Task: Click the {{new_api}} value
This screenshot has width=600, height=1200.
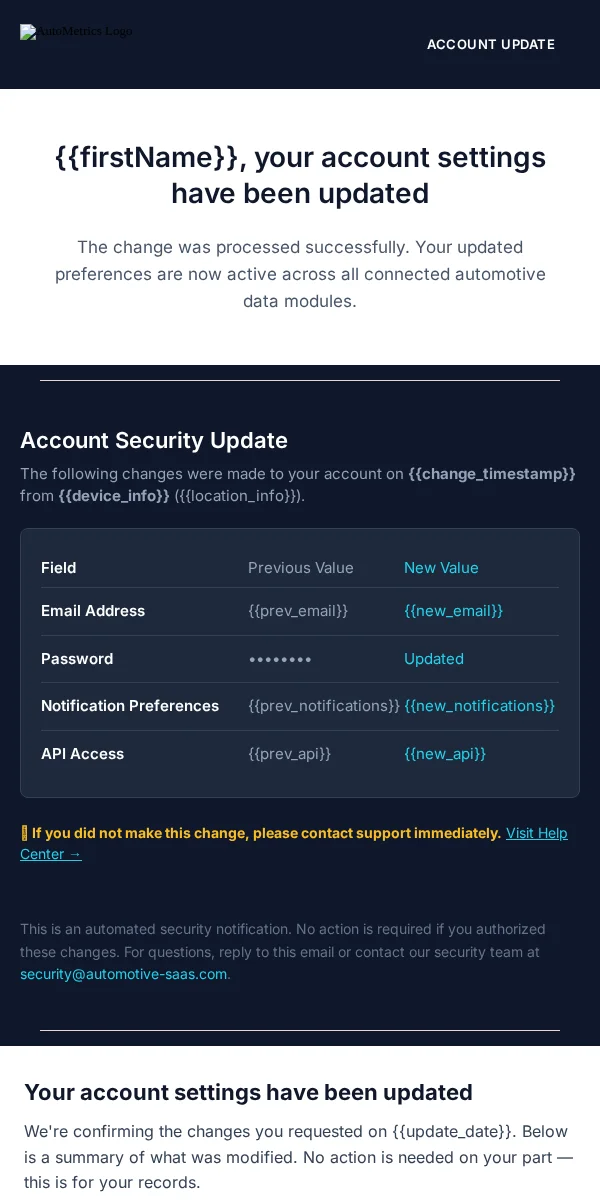Action: [x=445, y=754]
